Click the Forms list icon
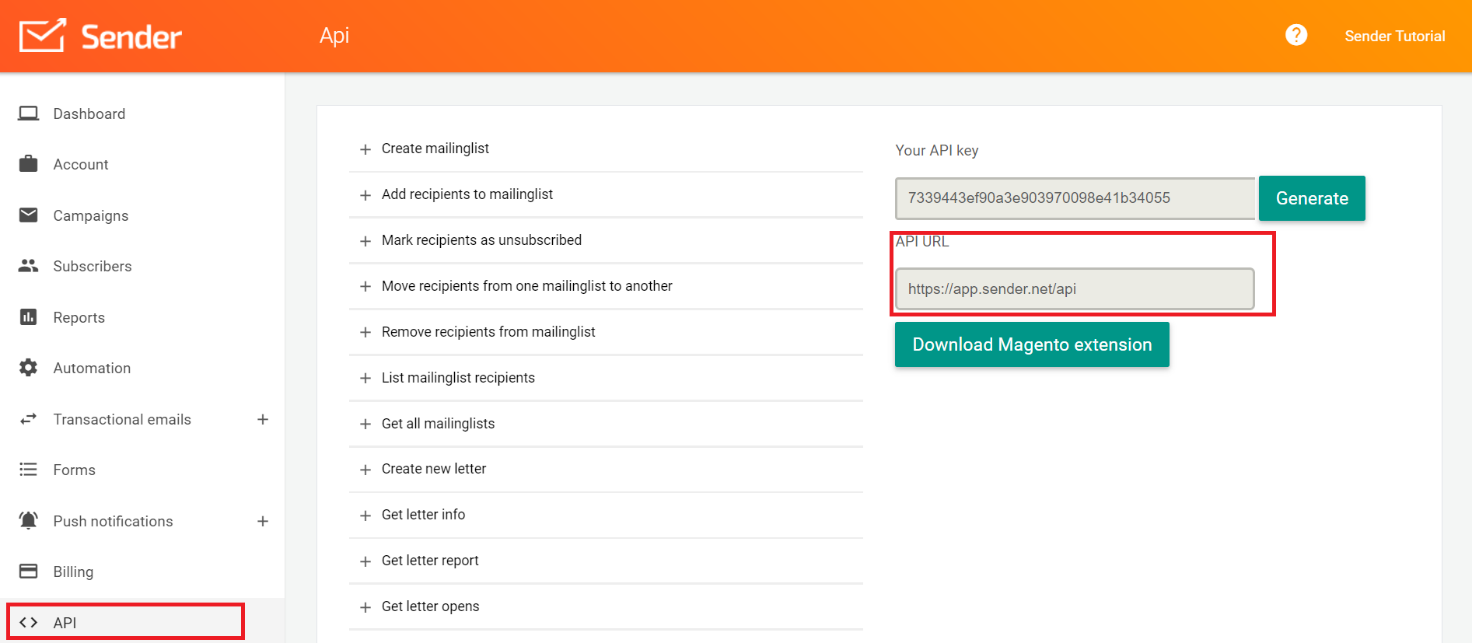 (28, 469)
